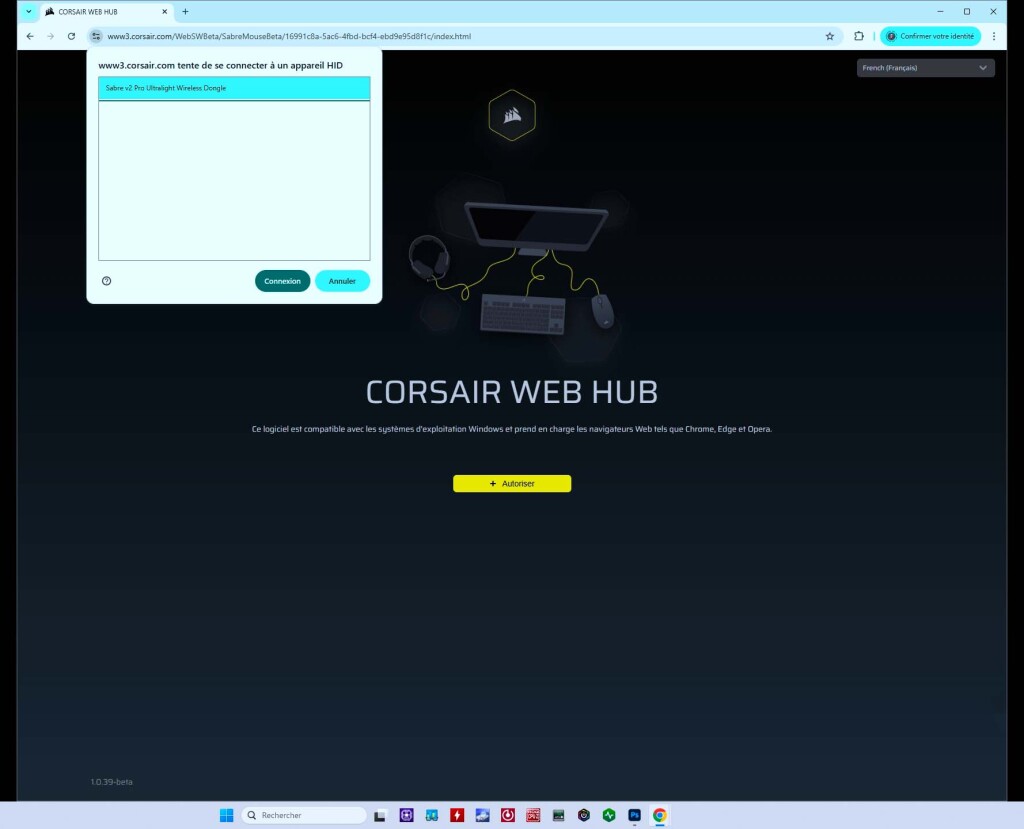
Task: Open a new tab with plus button
Action: 185,12
